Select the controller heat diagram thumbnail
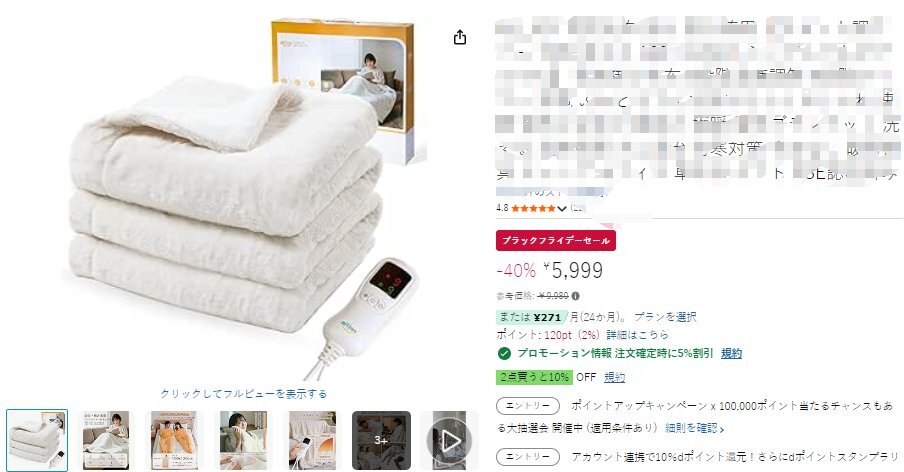Image resolution: width=904 pixels, height=472 pixels. coord(312,441)
